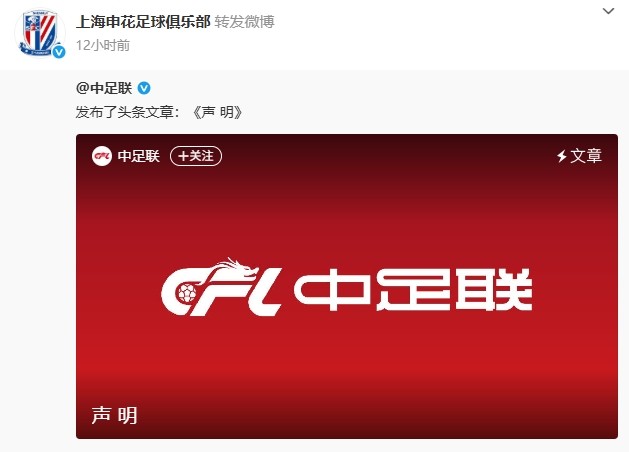Open the 《声 明》 headline article link
This screenshot has height=452, width=629.
coord(217,112)
